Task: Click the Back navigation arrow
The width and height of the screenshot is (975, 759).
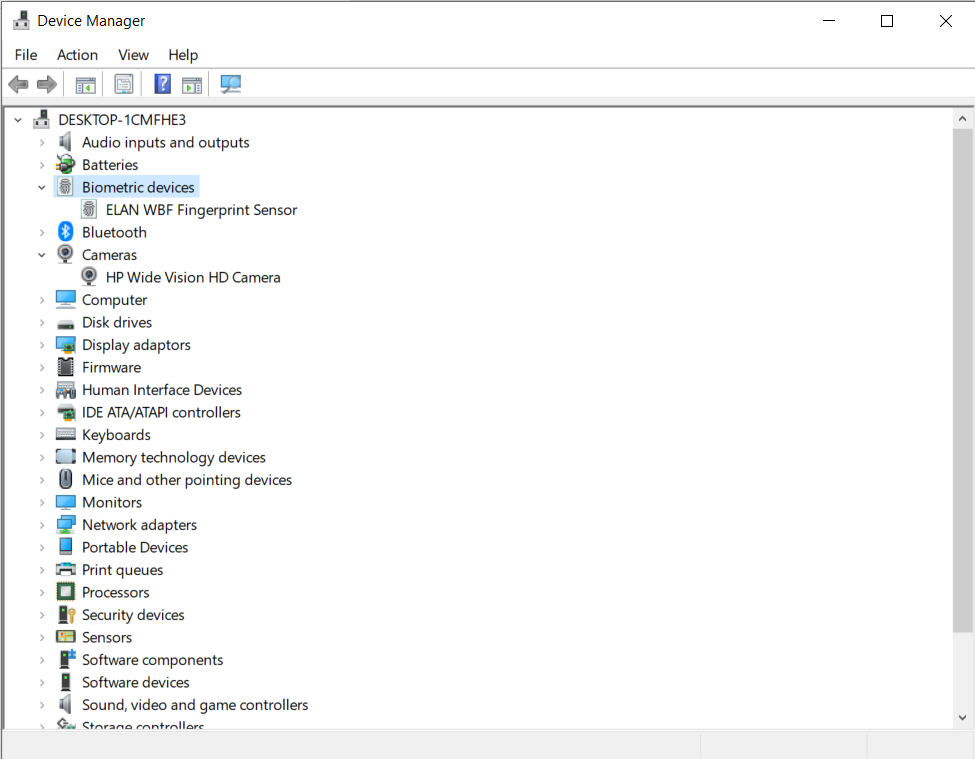Action: point(18,84)
